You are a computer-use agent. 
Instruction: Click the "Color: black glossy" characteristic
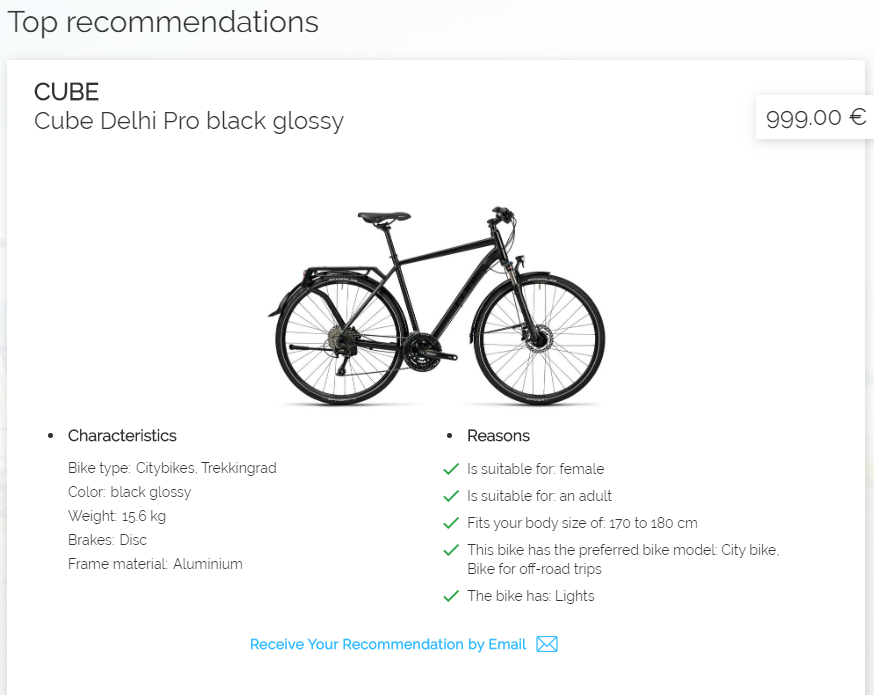pyautogui.click(x=129, y=492)
